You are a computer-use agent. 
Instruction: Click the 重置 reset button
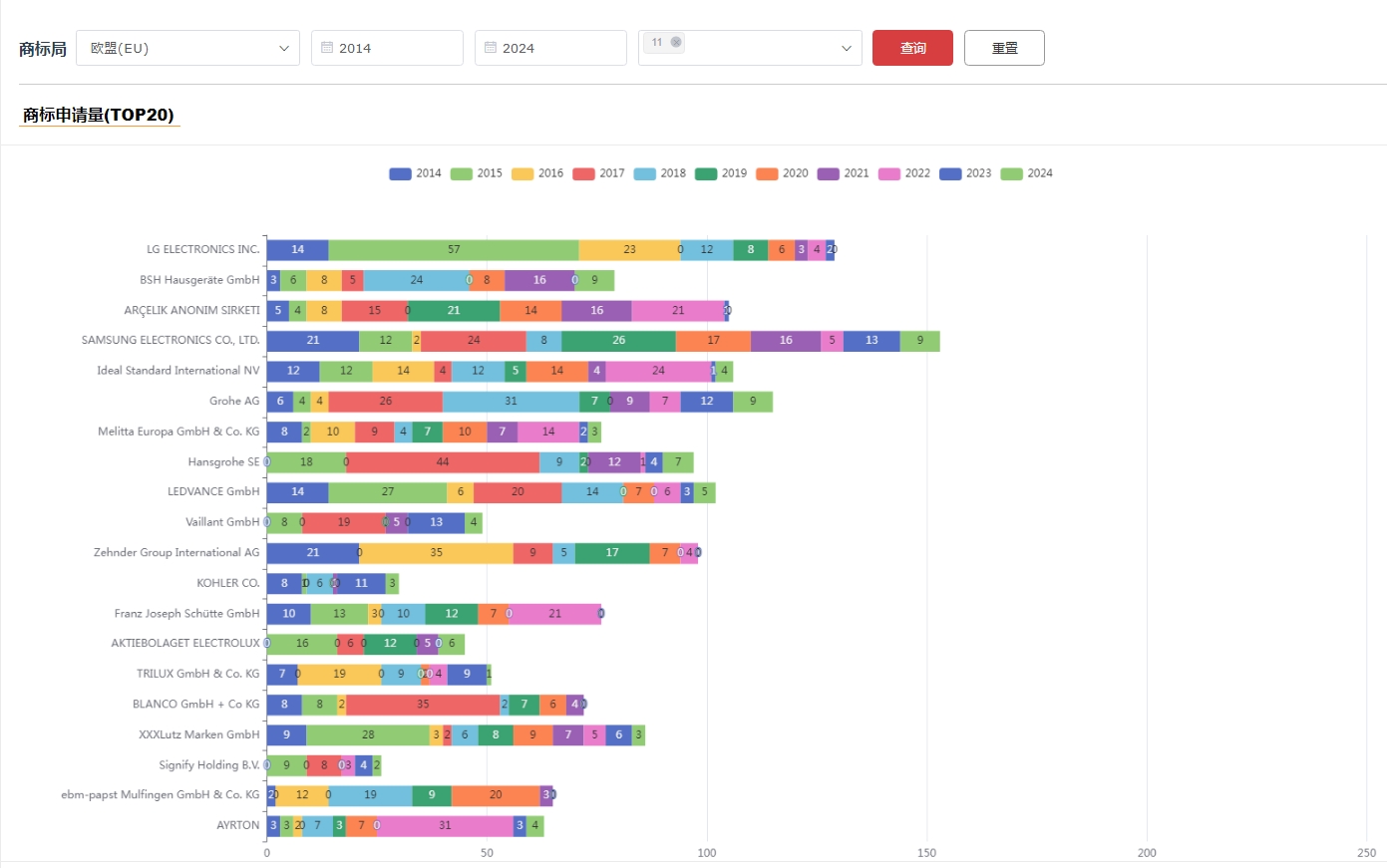click(1004, 48)
